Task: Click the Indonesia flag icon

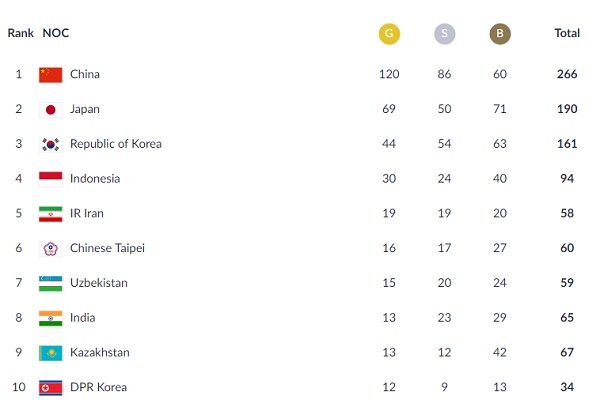Action: point(51,179)
